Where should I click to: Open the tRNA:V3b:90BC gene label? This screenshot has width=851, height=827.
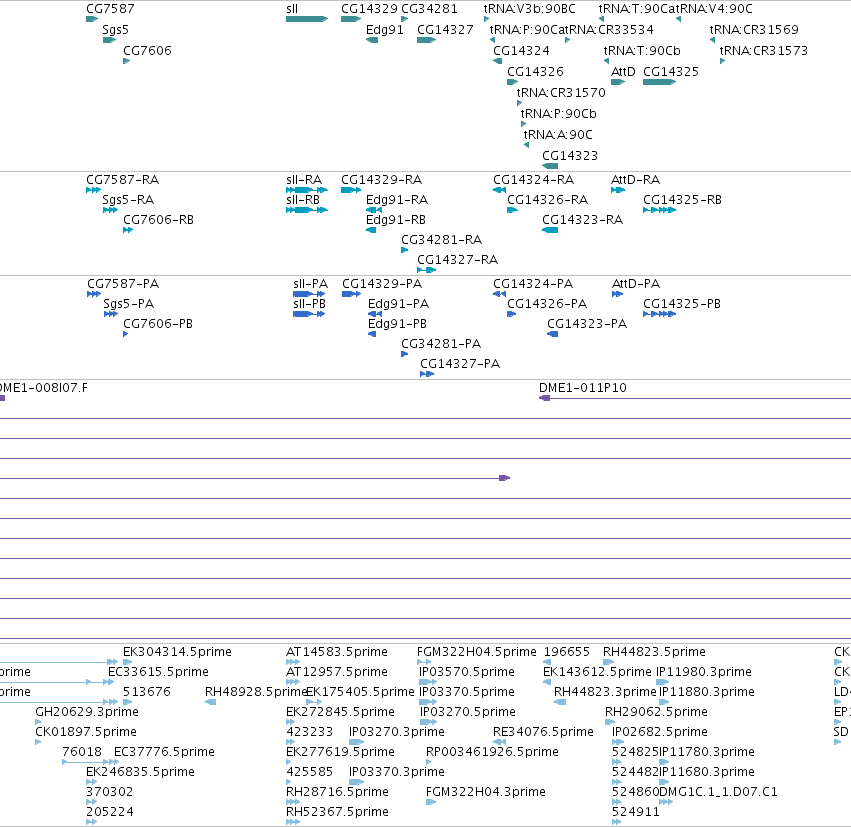pyautogui.click(x=530, y=9)
